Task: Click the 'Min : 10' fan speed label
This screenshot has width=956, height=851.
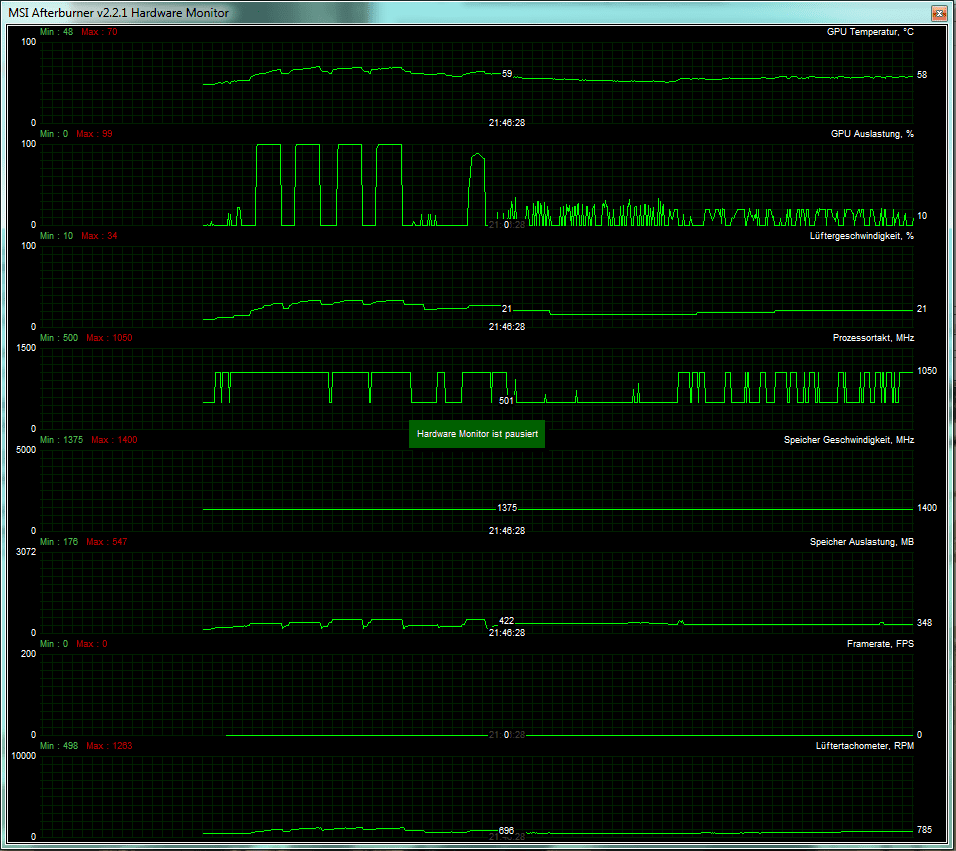Action: coord(56,236)
